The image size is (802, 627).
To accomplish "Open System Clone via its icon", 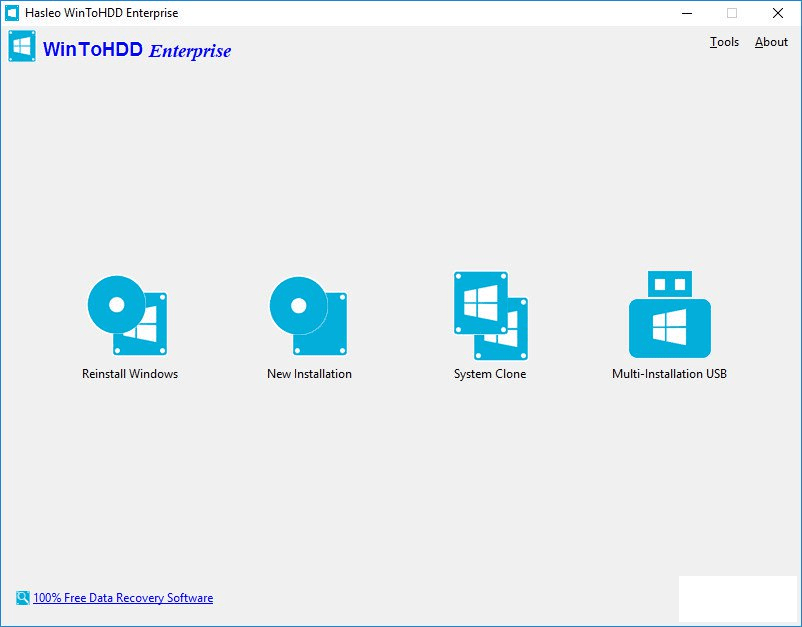I will (x=491, y=316).
